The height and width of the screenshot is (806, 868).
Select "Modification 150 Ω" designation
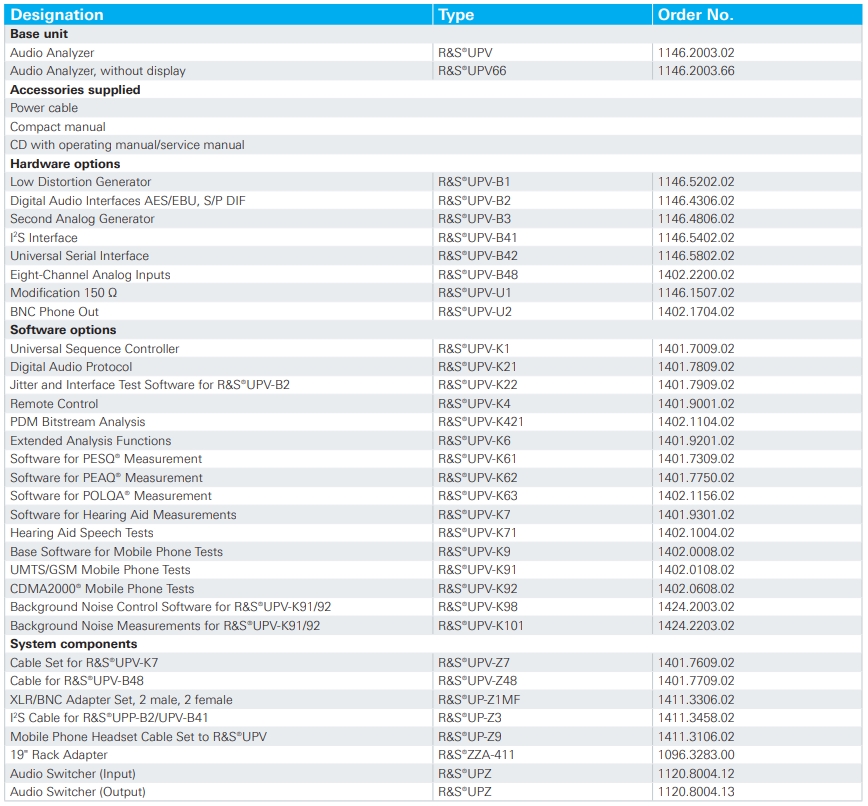[x=64, y=293]
